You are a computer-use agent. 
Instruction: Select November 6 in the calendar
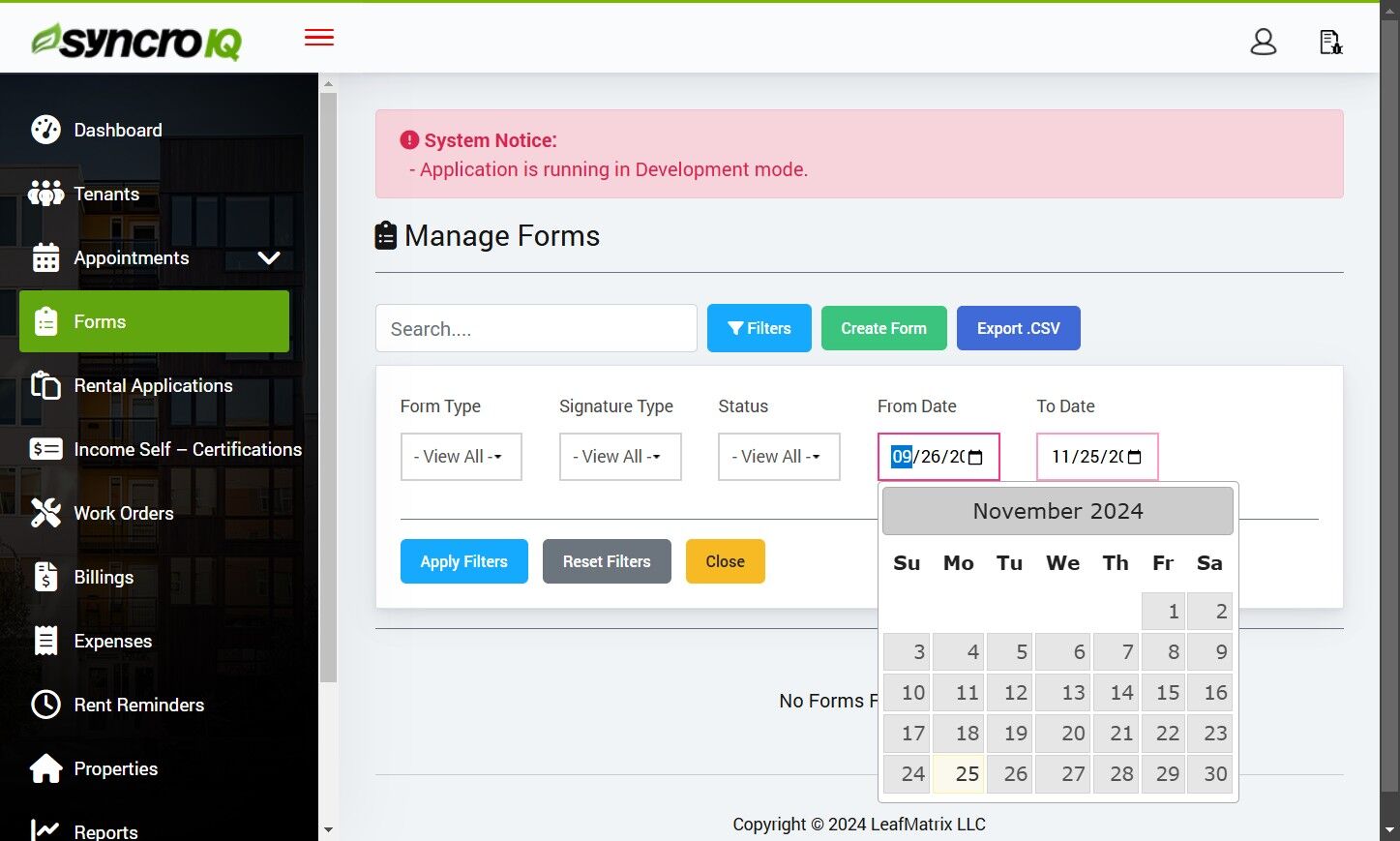[x=1062, y=651]
